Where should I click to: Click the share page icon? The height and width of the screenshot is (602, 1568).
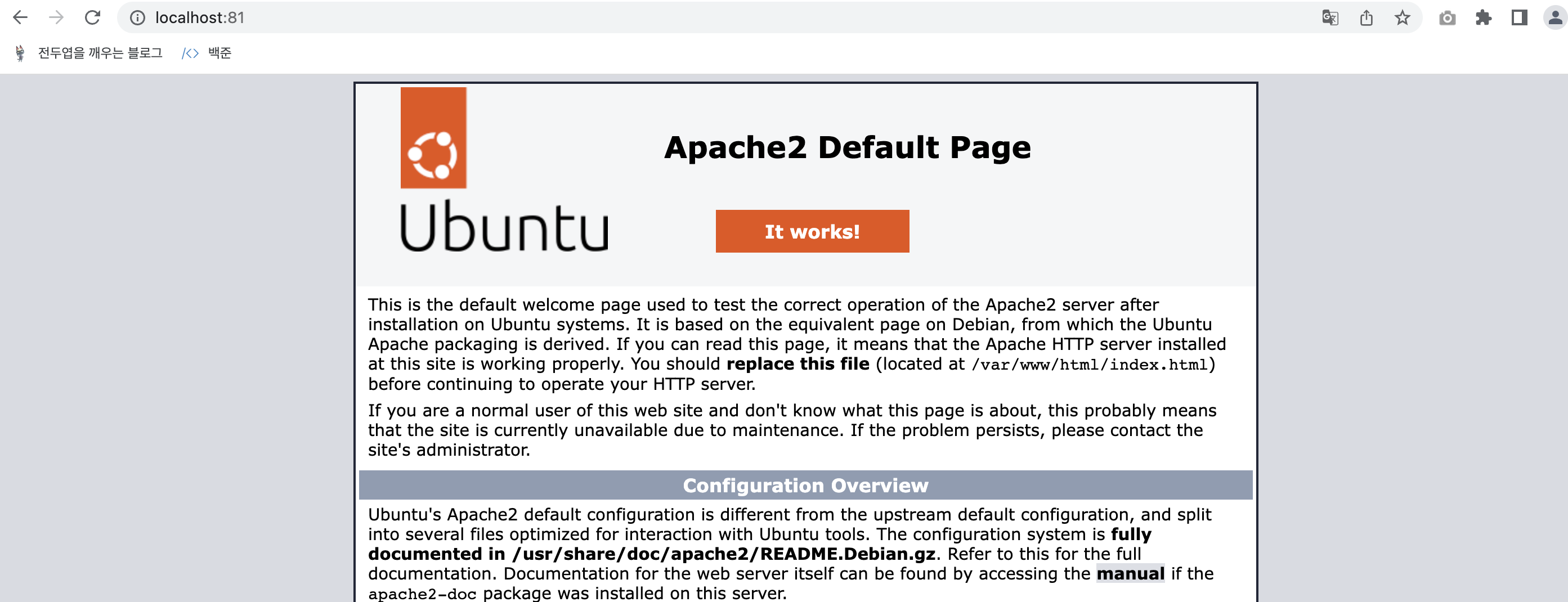(x=1366, y=17)
